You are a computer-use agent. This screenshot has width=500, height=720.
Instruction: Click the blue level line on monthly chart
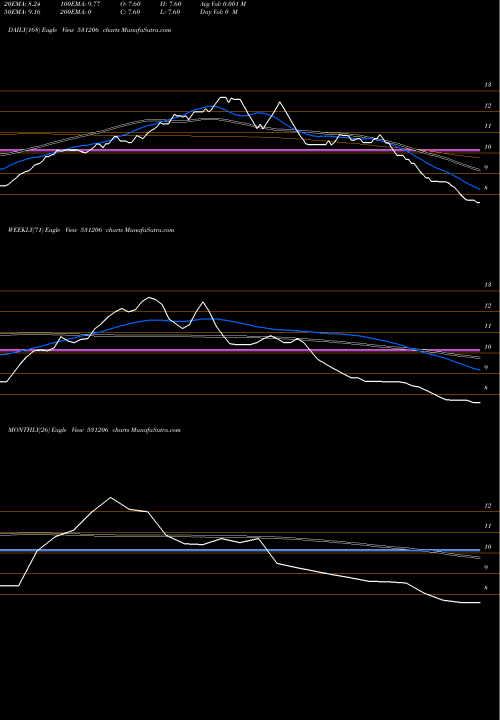[240, 550]
